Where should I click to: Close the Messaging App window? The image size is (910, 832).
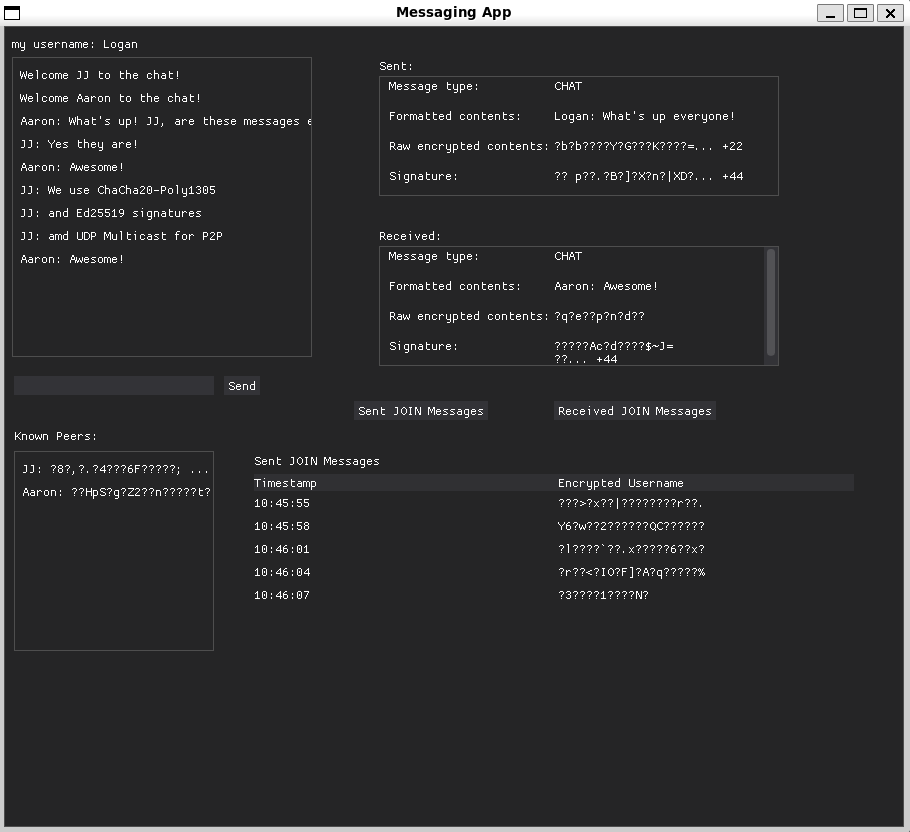890,13
